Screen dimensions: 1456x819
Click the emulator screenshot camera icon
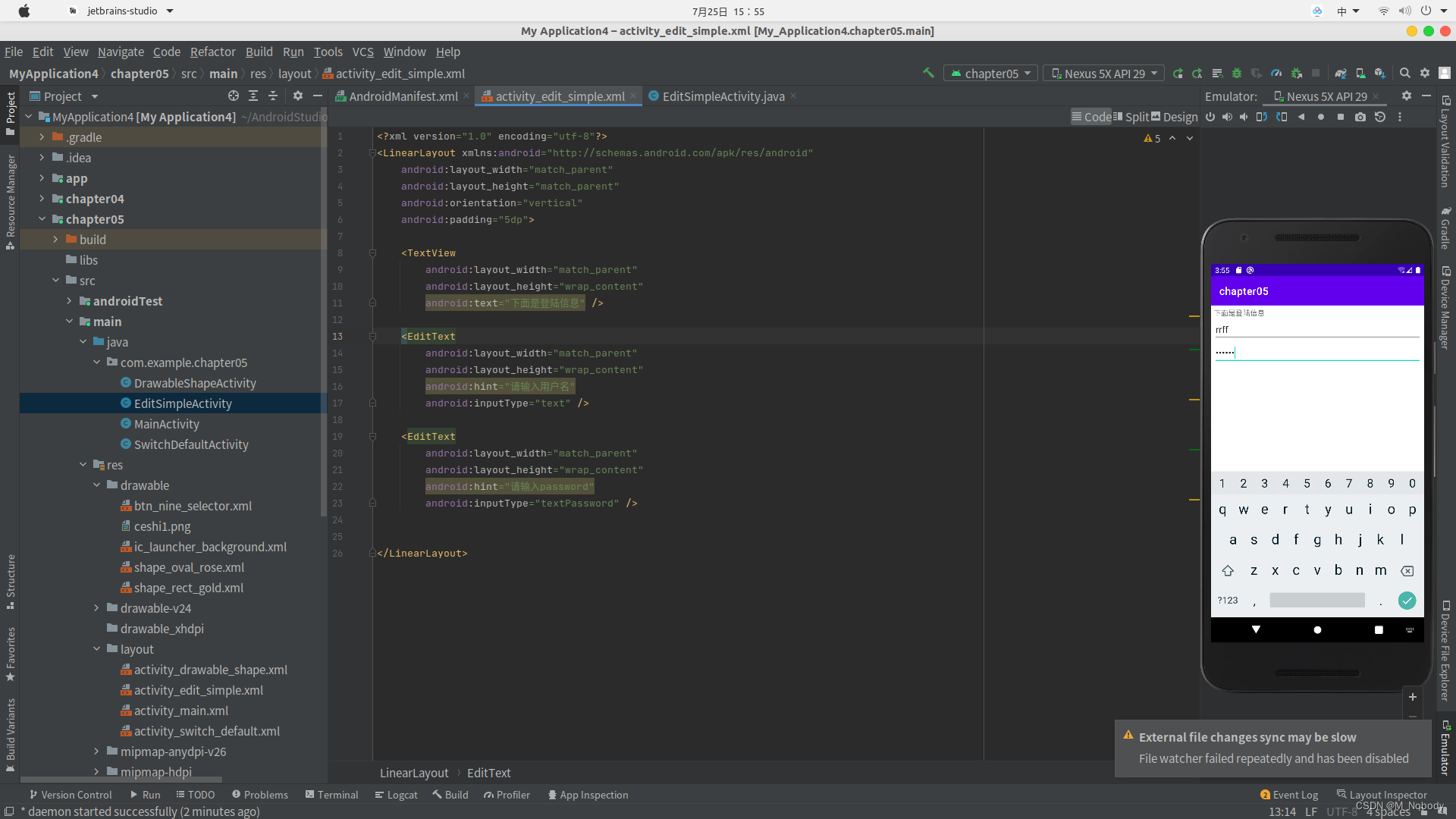[1360, 117]
